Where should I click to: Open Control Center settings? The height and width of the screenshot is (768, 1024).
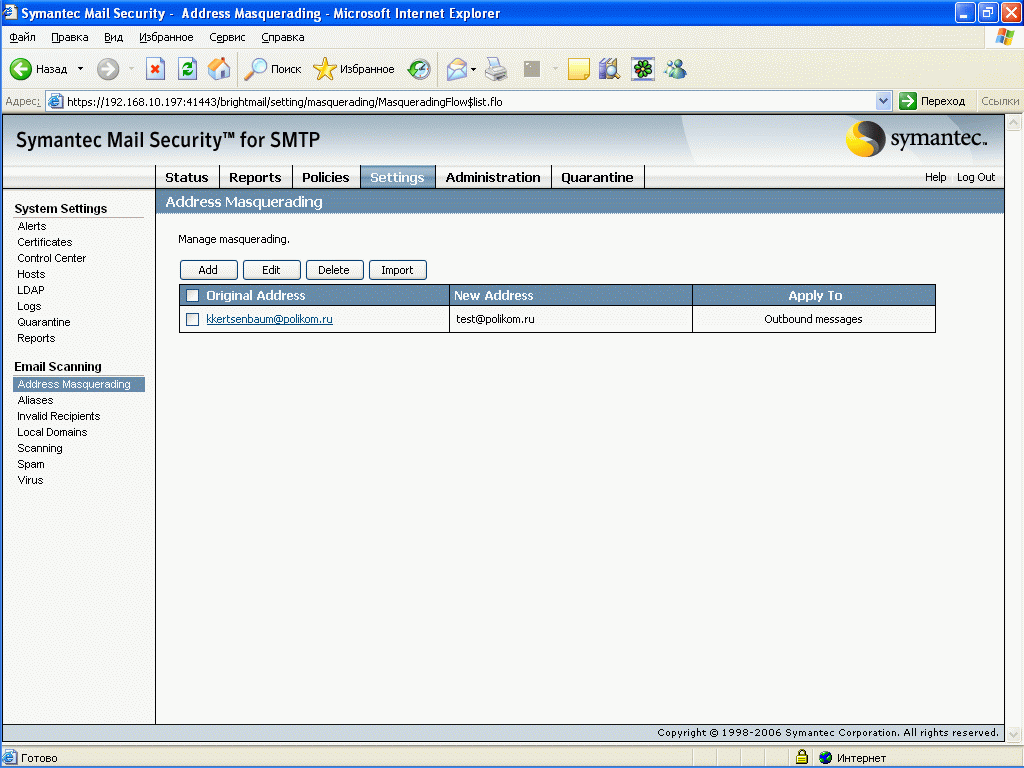(52, 258)
